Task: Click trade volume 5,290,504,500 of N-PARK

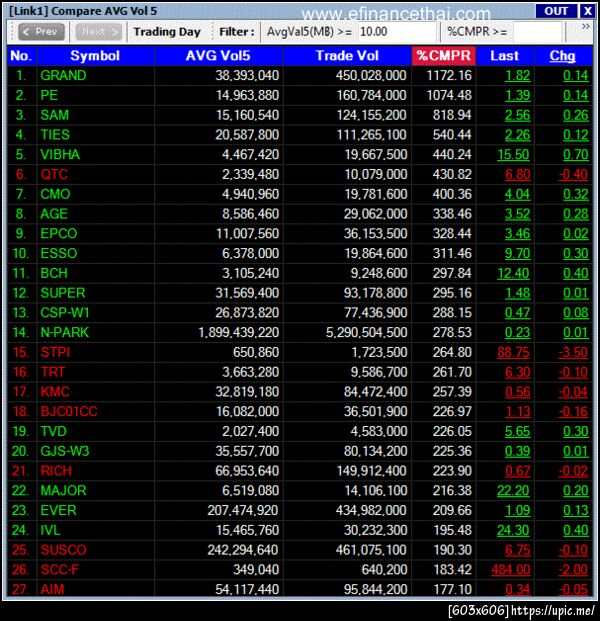Action: pyautogui.click(x=366, y=332)
